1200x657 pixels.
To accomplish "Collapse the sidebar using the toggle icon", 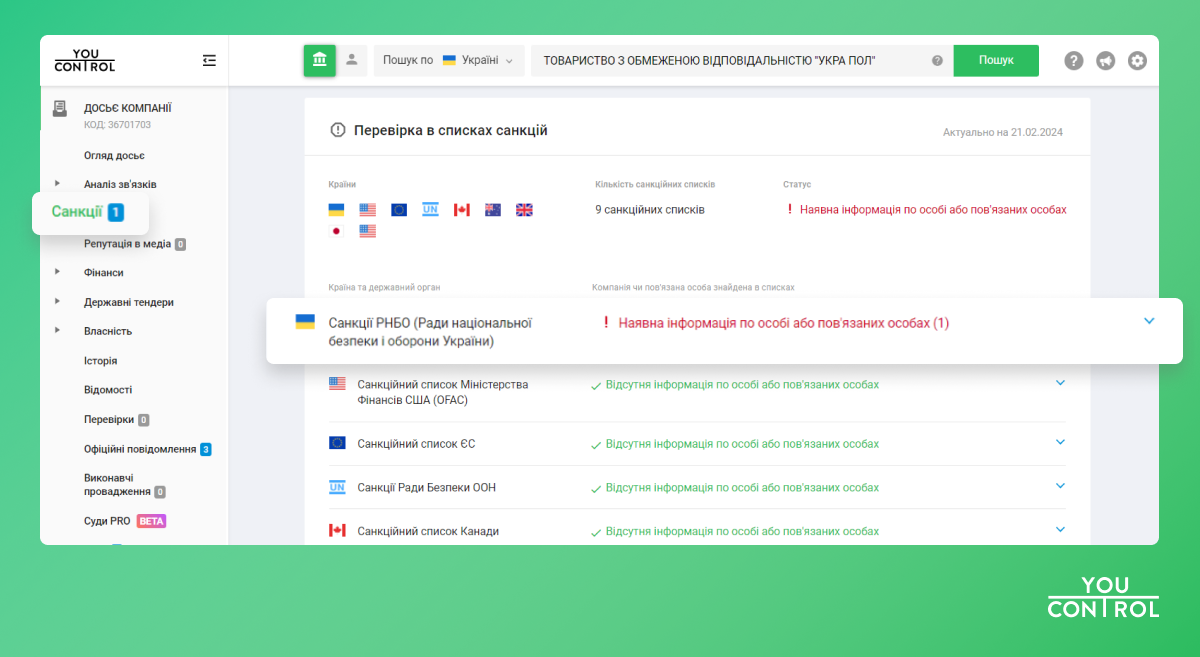I will [x=209, y=60].
